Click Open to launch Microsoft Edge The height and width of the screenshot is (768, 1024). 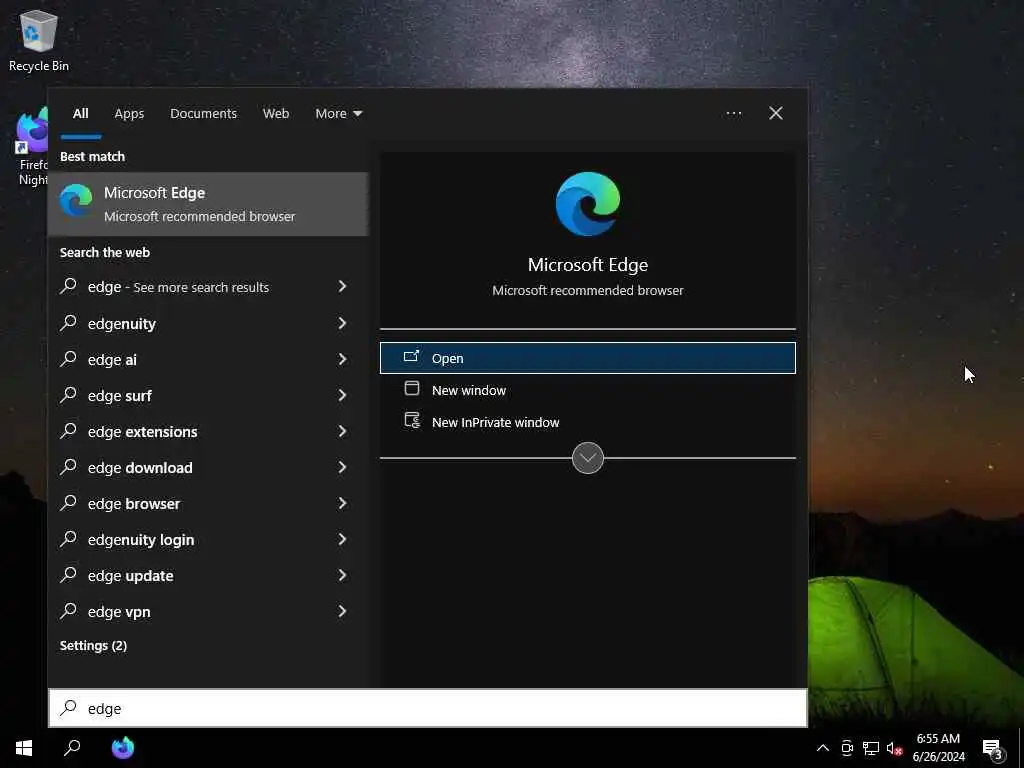point(588,358)
